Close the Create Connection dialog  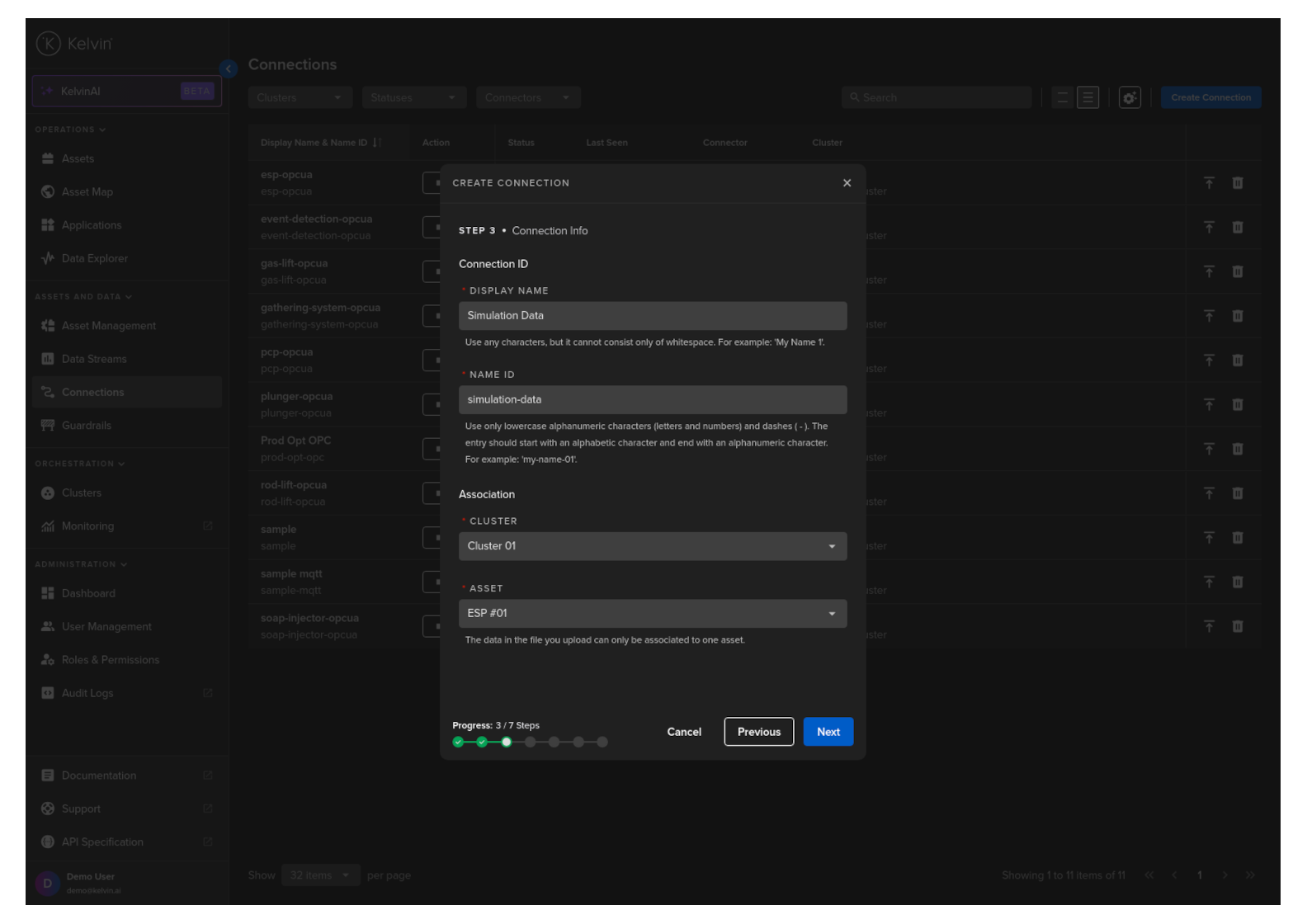pyautogui.click(x=847, y=183)
